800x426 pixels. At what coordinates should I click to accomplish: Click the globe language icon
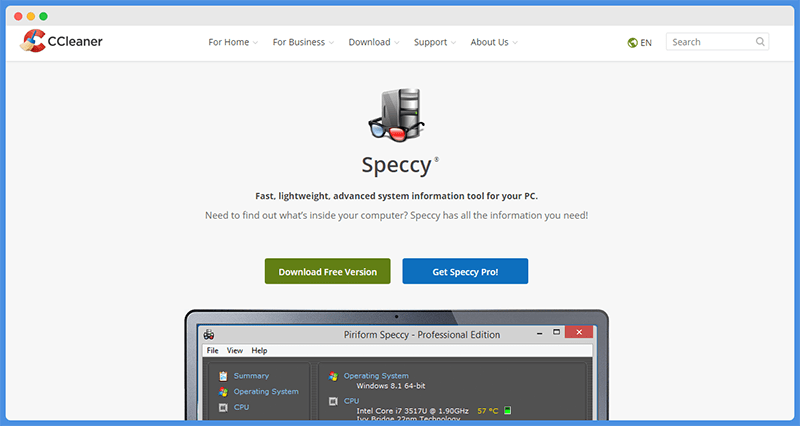633,43
